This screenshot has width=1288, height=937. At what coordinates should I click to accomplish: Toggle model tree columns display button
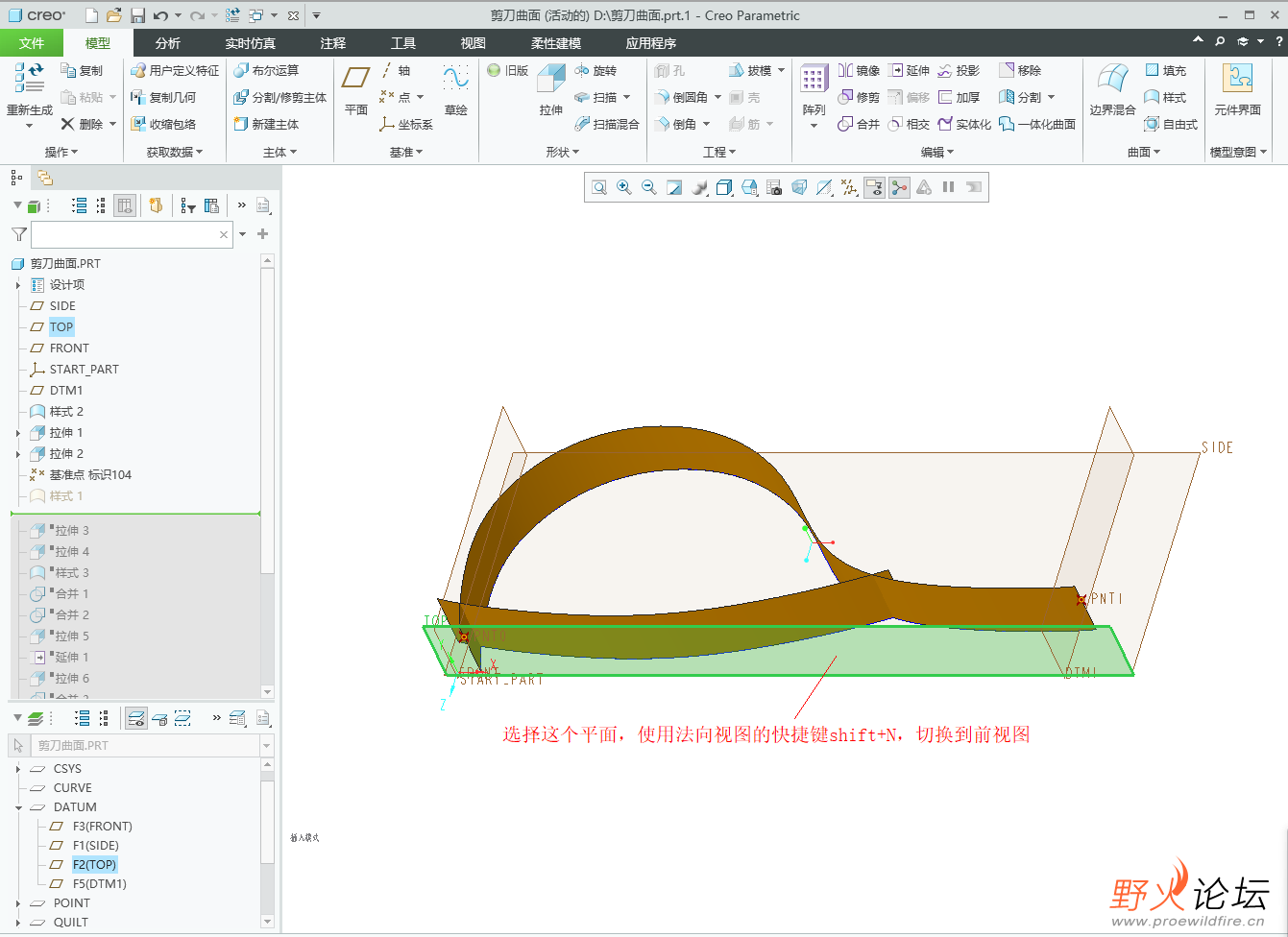[x=125, y=205]
